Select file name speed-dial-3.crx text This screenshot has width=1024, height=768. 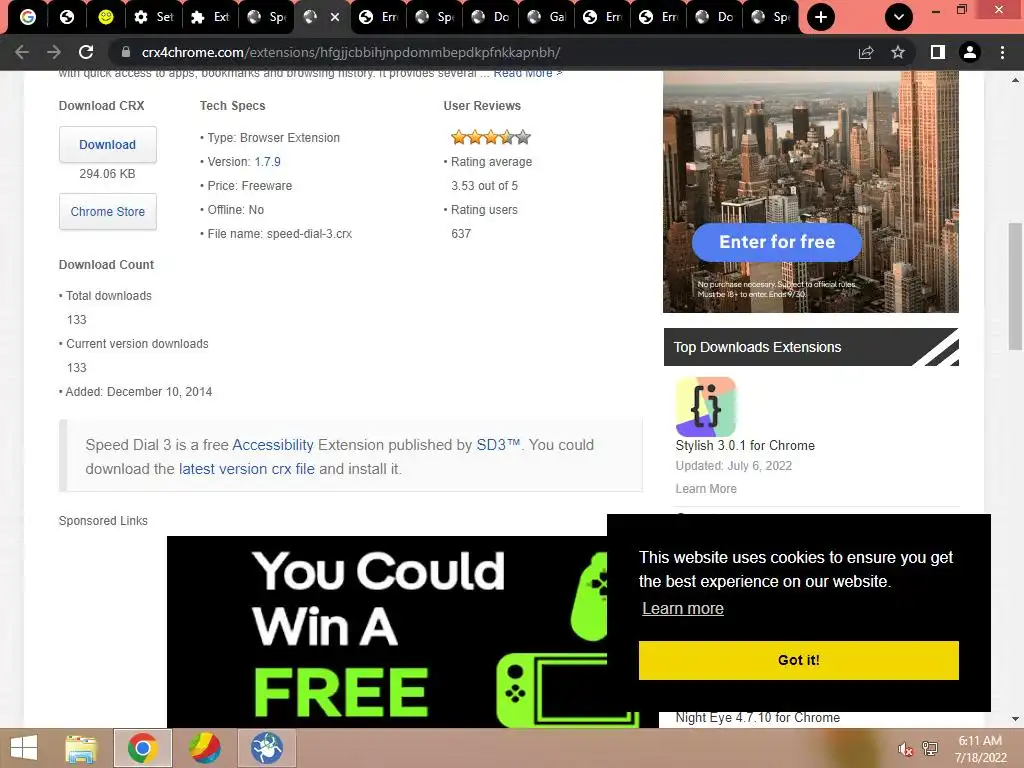pos(309,234)
